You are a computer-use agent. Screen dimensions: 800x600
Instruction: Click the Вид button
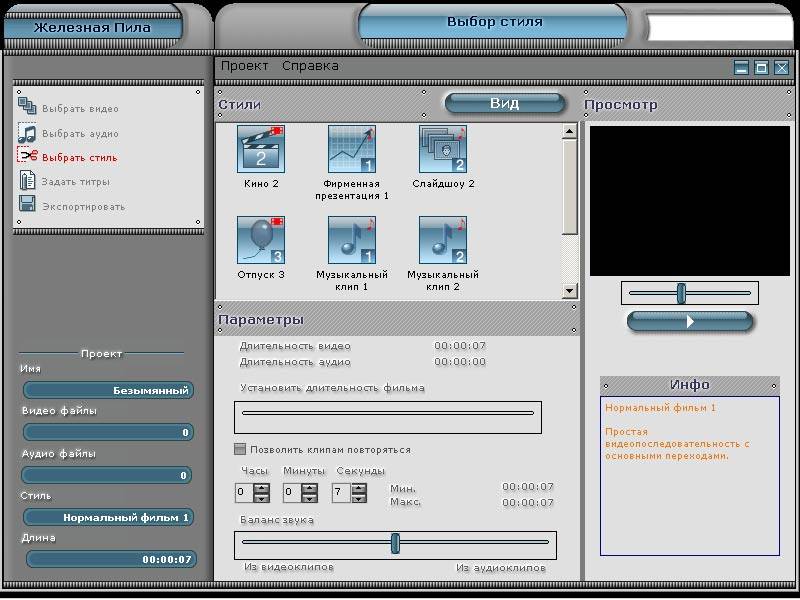tap(504, 103)
